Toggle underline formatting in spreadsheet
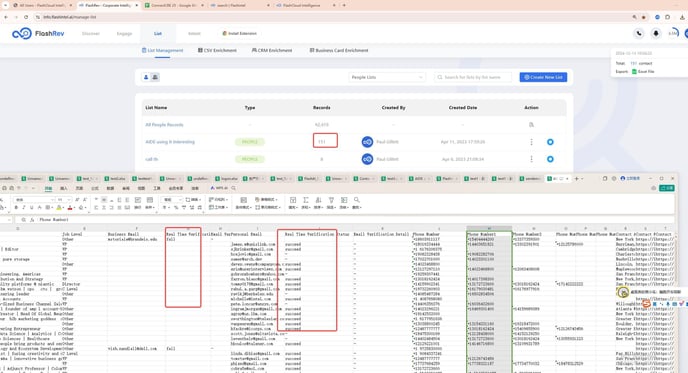Image resolution: width=688 pixels, height=373 pixels. tap(31, 207)
